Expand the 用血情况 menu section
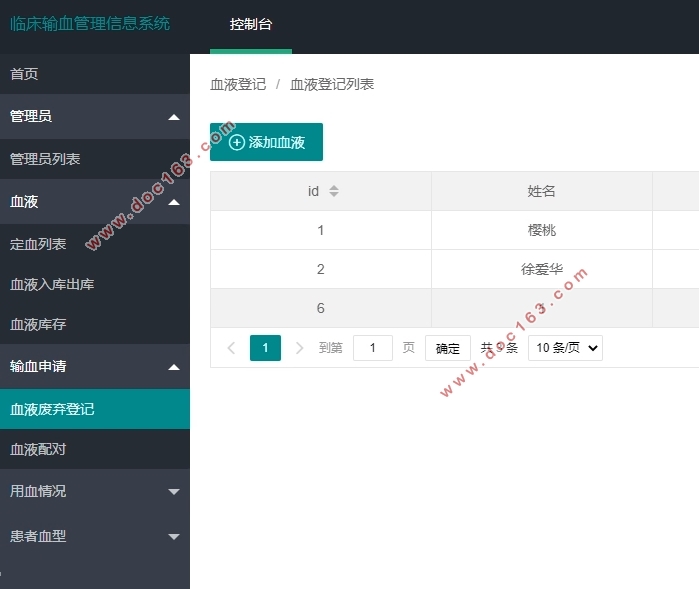The image size is (699, 589). [x=95, y=491]
